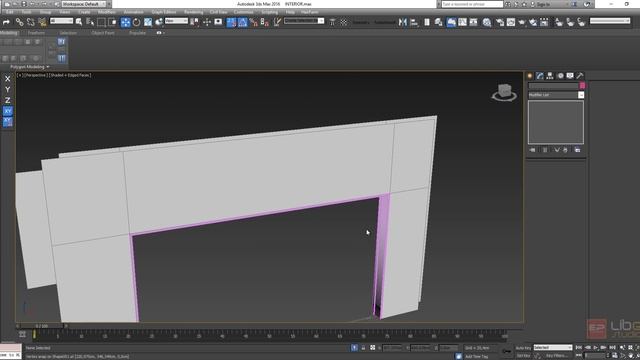Image resolution: width=640 pixels, height=360 pixels.
Task: Constrain to the Y axis
Action: pyautogui.click(x=8, y=89)
